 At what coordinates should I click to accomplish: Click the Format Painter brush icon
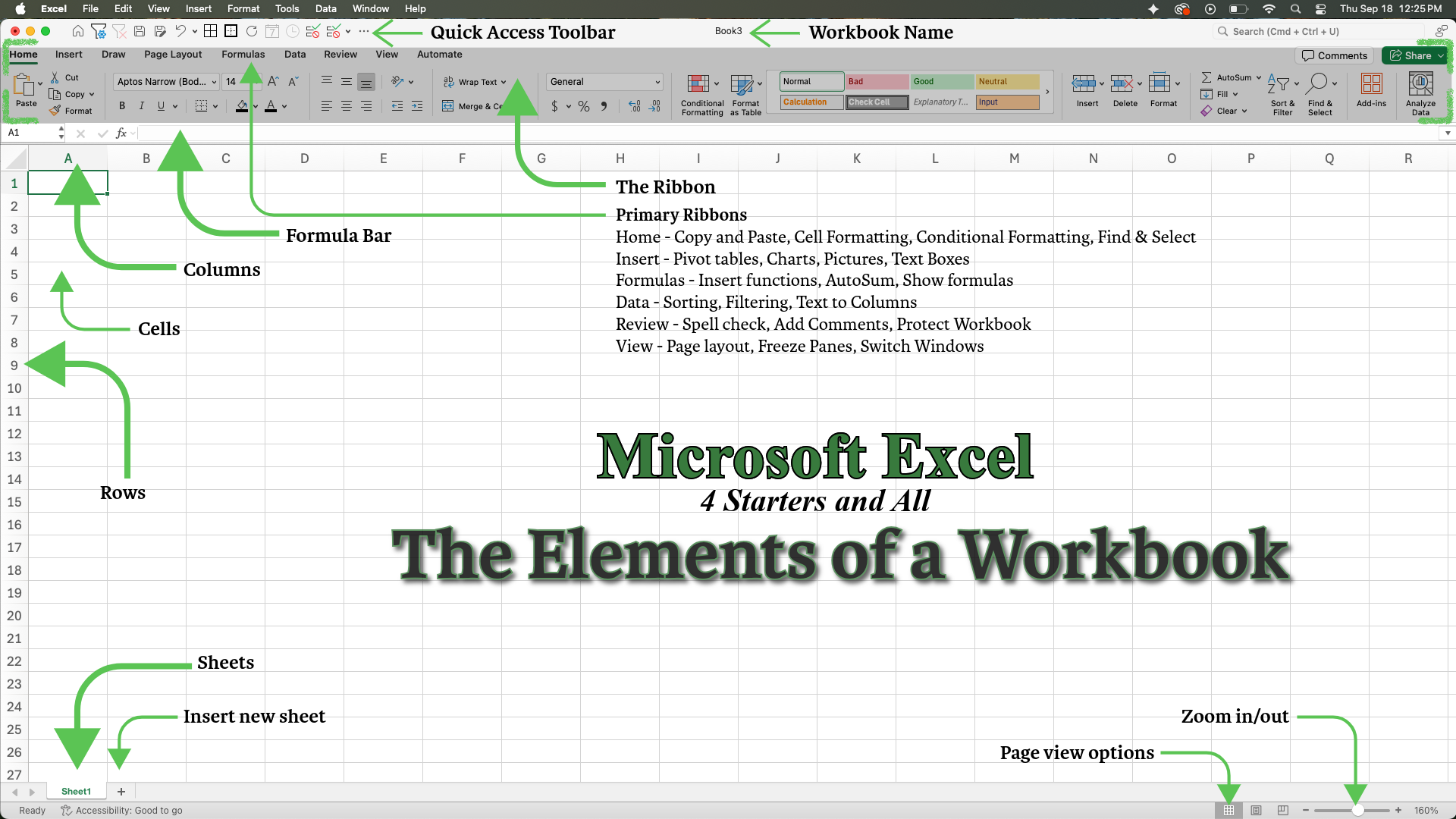pos(55,111)
